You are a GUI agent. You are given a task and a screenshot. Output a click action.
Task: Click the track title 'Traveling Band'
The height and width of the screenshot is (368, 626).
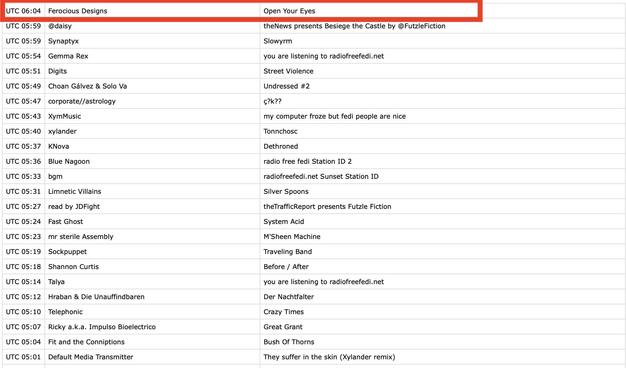[x=287, y=252]
